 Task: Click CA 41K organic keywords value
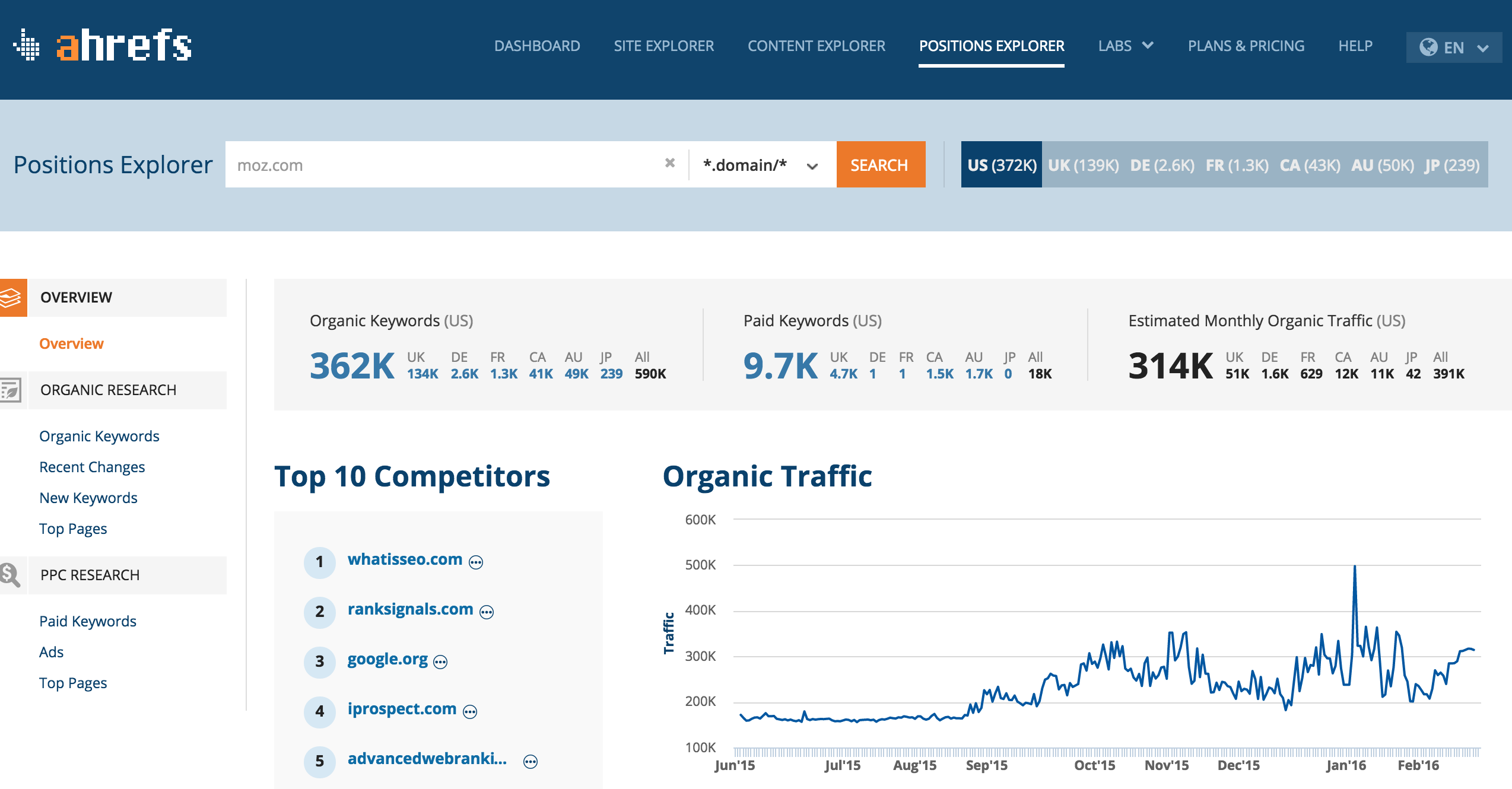[x=541, y=374]
